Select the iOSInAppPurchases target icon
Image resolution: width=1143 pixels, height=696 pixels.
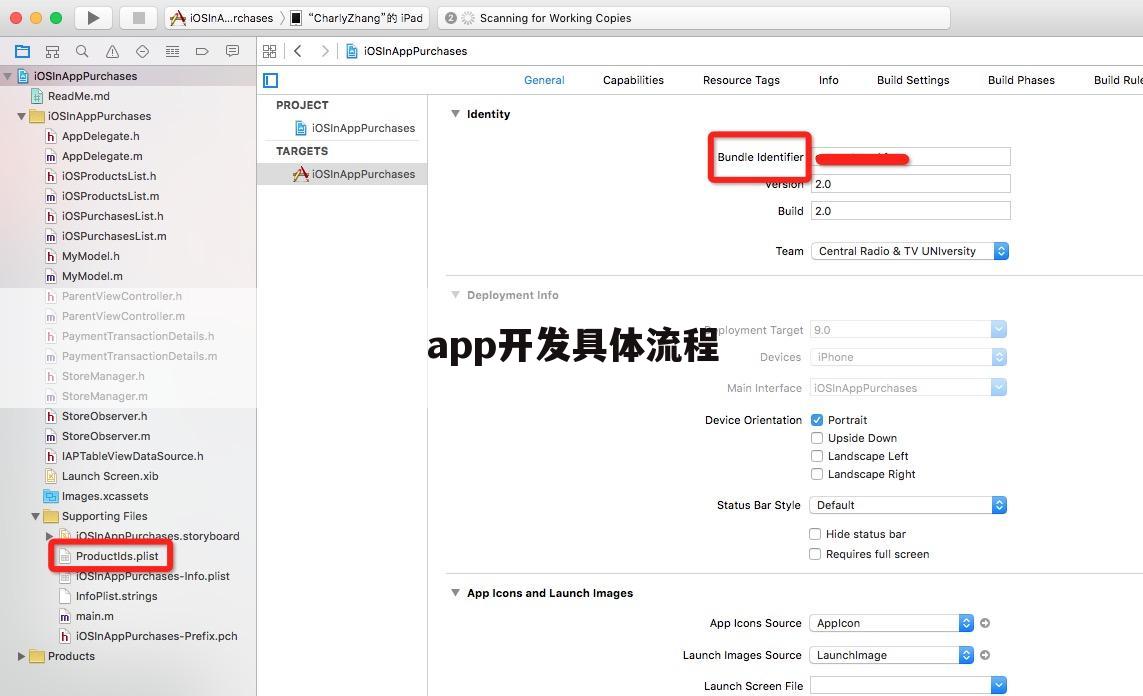(300, 173)
